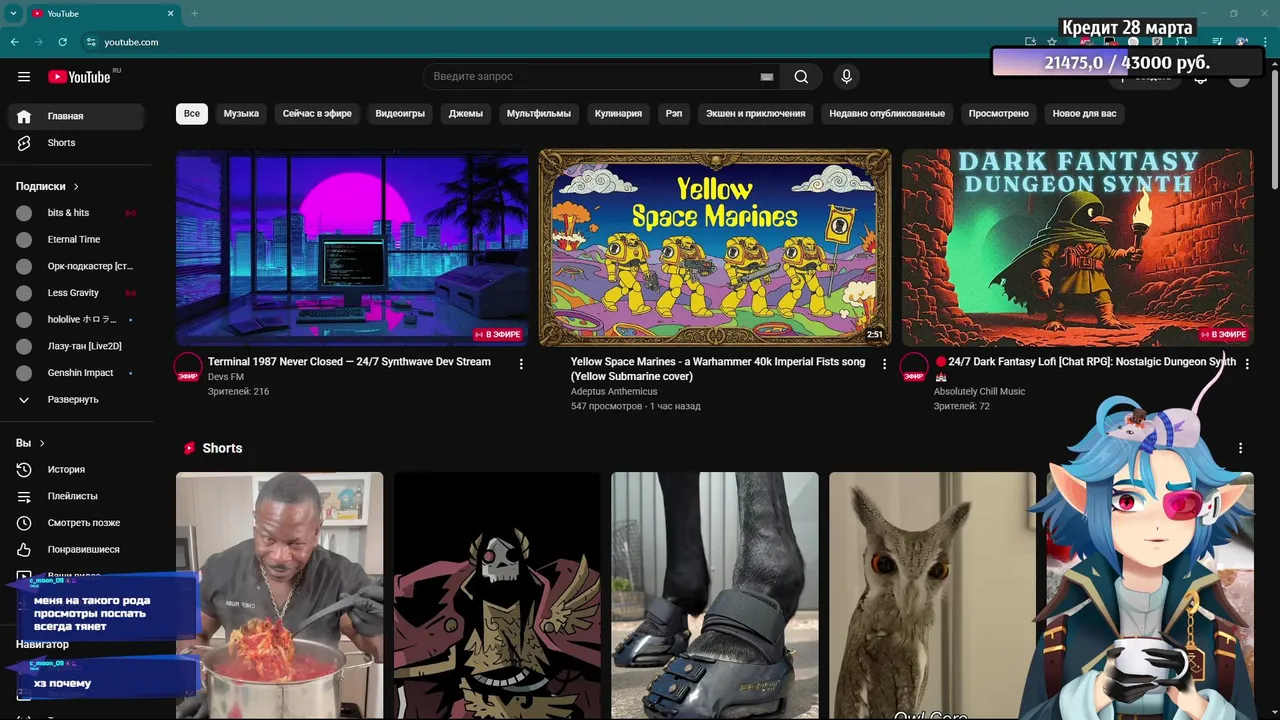Select the Музыка filter chip
The image size is (1280, 720).
tap(241, 113)
